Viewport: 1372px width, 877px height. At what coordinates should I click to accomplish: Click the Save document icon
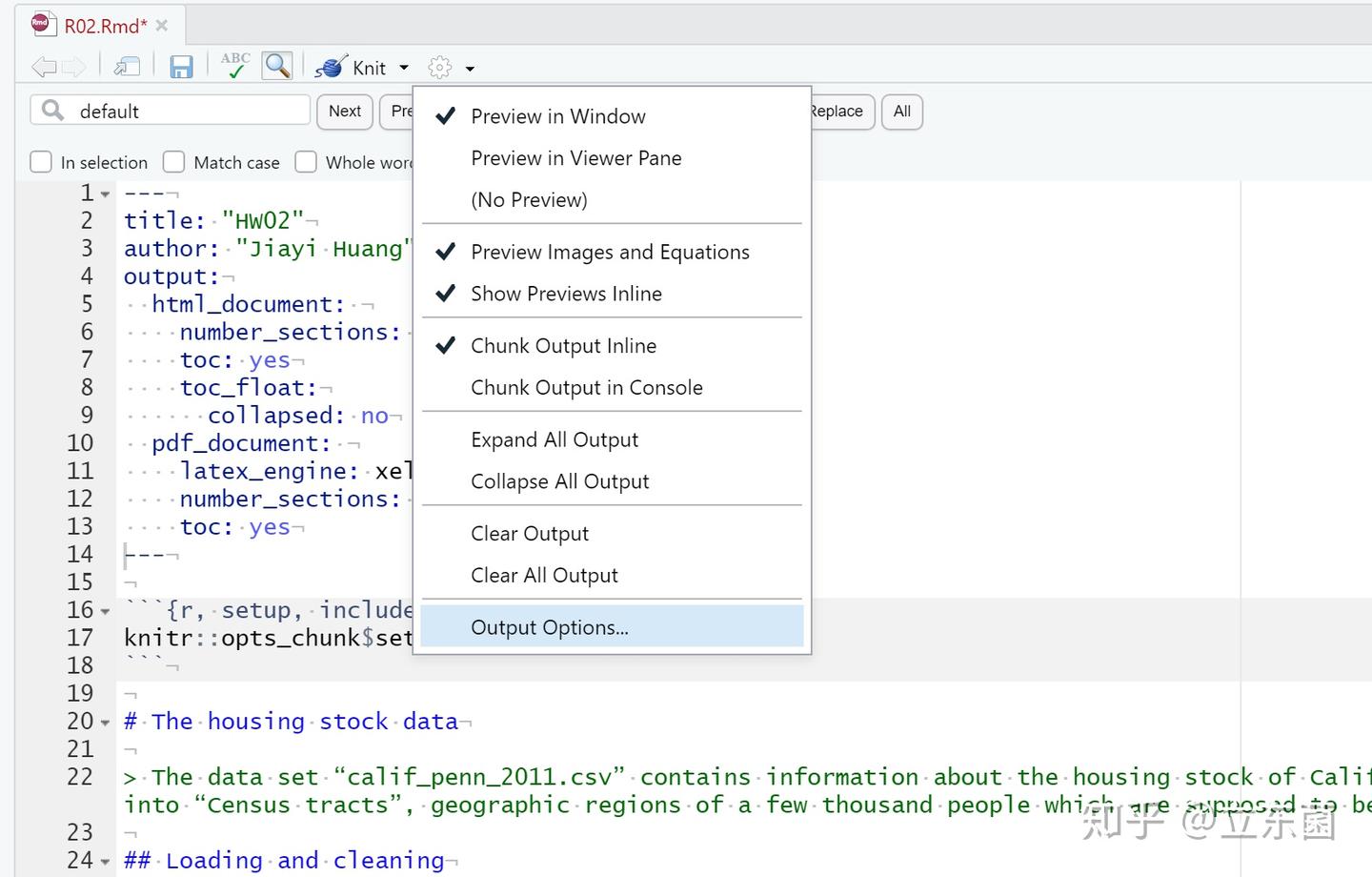(181, 67)
